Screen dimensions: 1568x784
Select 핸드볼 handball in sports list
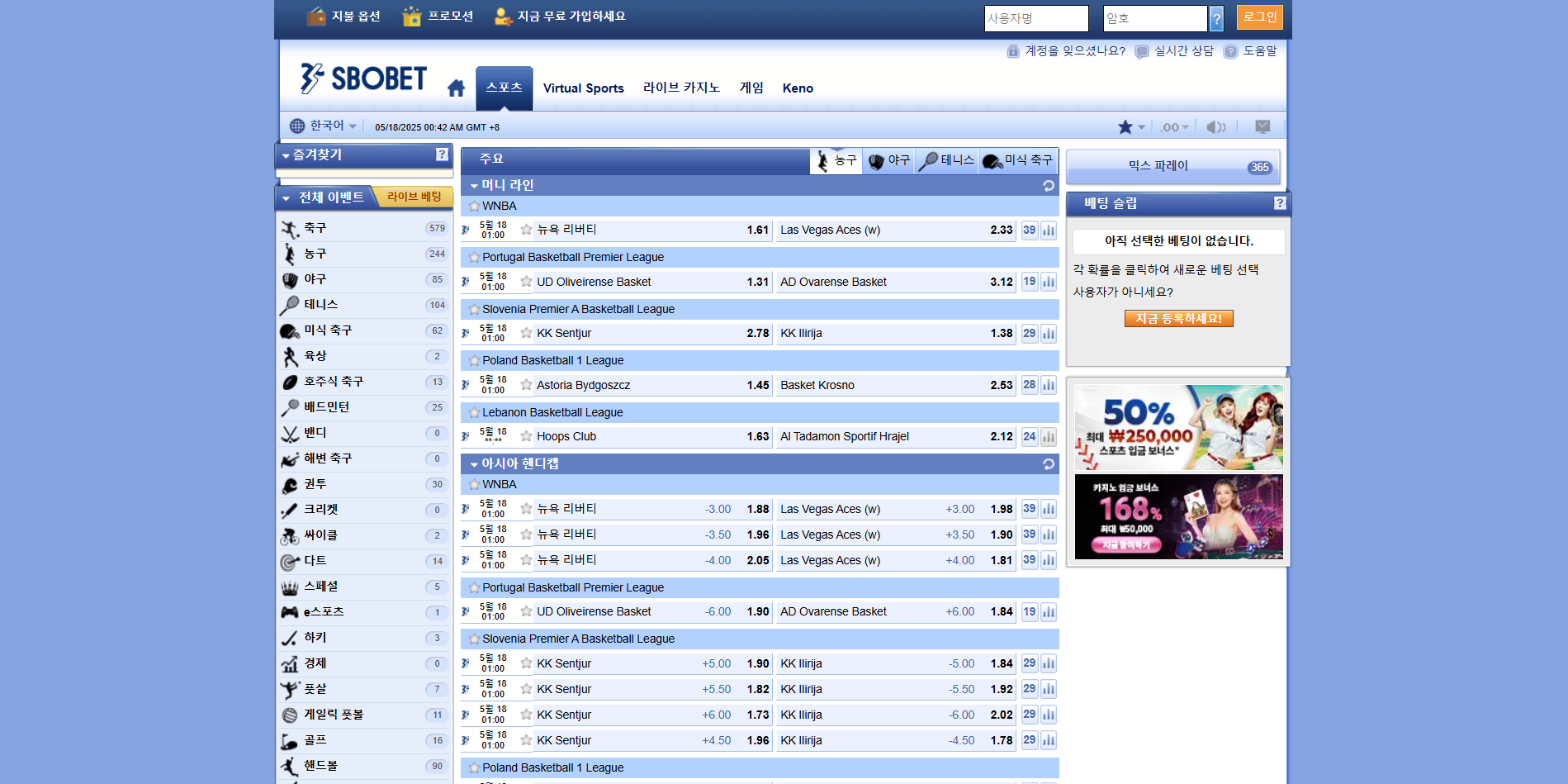tap(364, 766)
